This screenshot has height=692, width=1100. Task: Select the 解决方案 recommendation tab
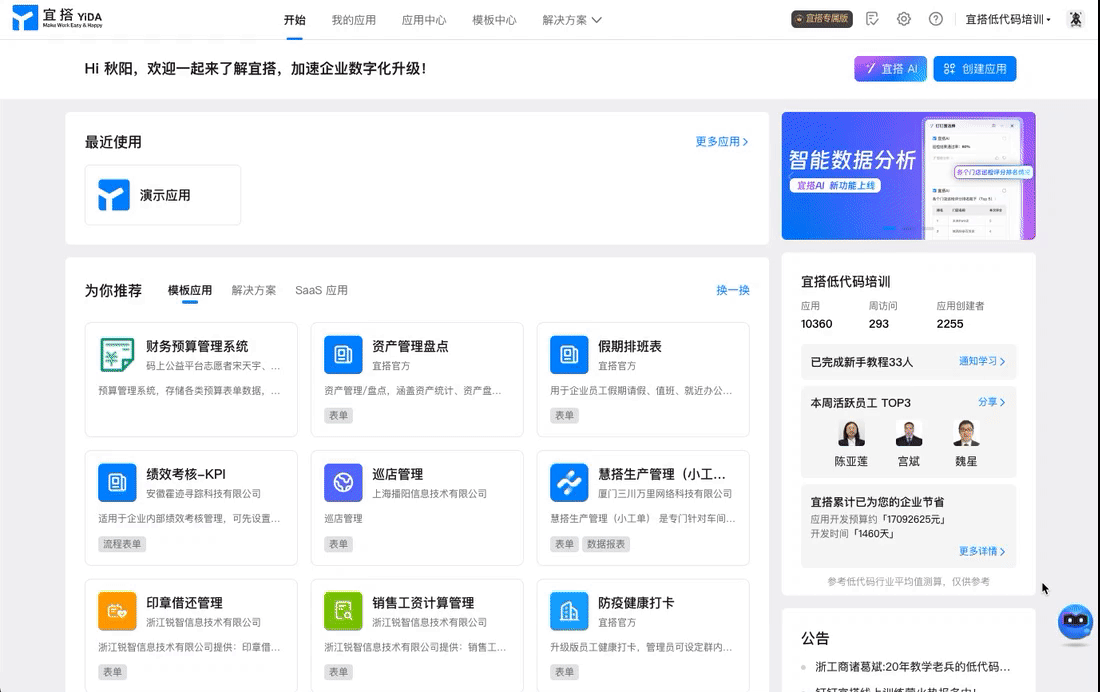[254, 290]
